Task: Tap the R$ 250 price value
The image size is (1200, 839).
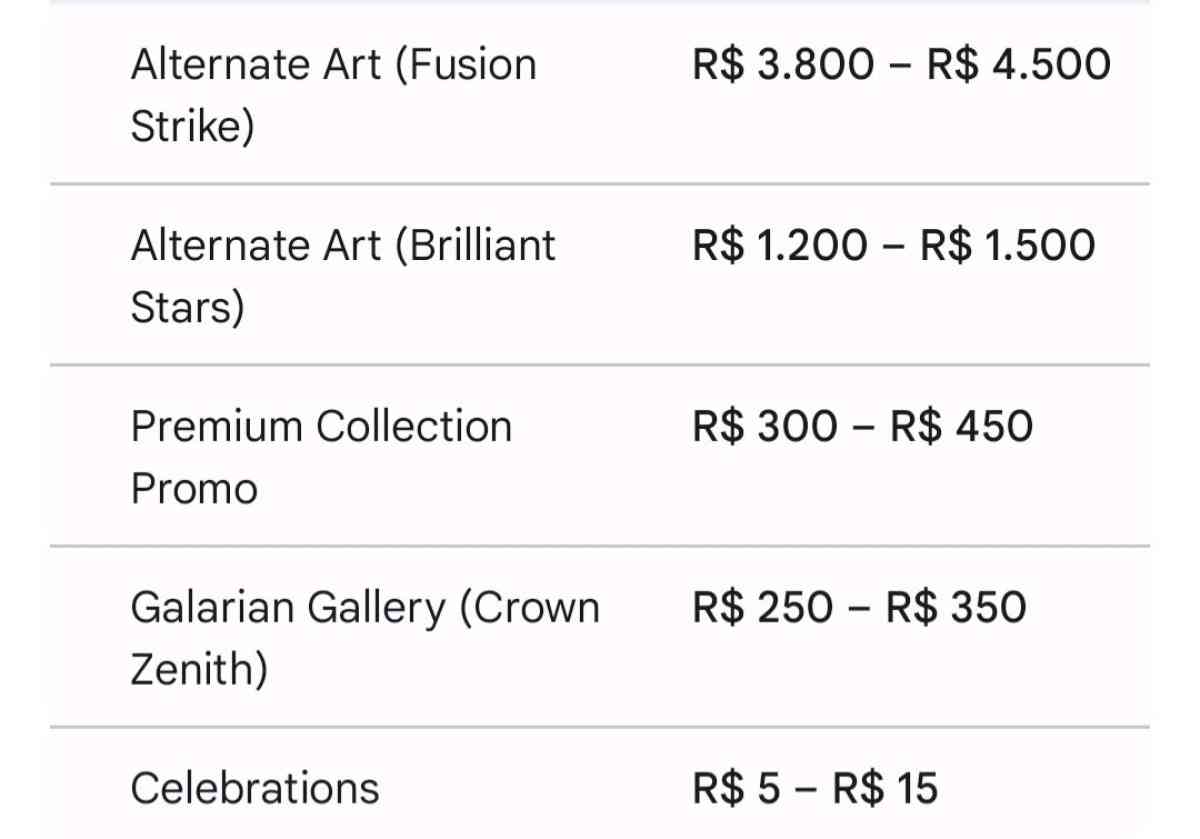Action: click(762, 608)
